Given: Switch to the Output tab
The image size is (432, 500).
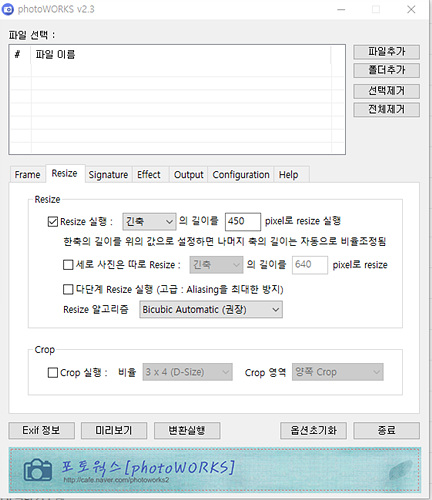Looking at the screenshot, I should (189, 175).
